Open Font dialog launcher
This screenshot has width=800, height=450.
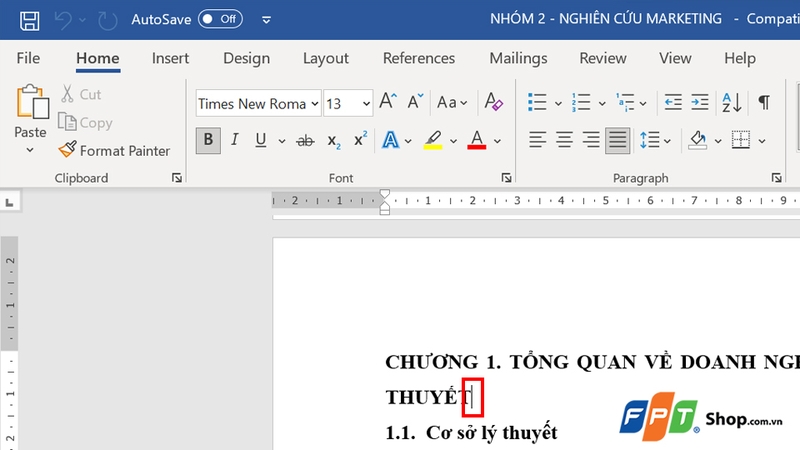point(506,178)
